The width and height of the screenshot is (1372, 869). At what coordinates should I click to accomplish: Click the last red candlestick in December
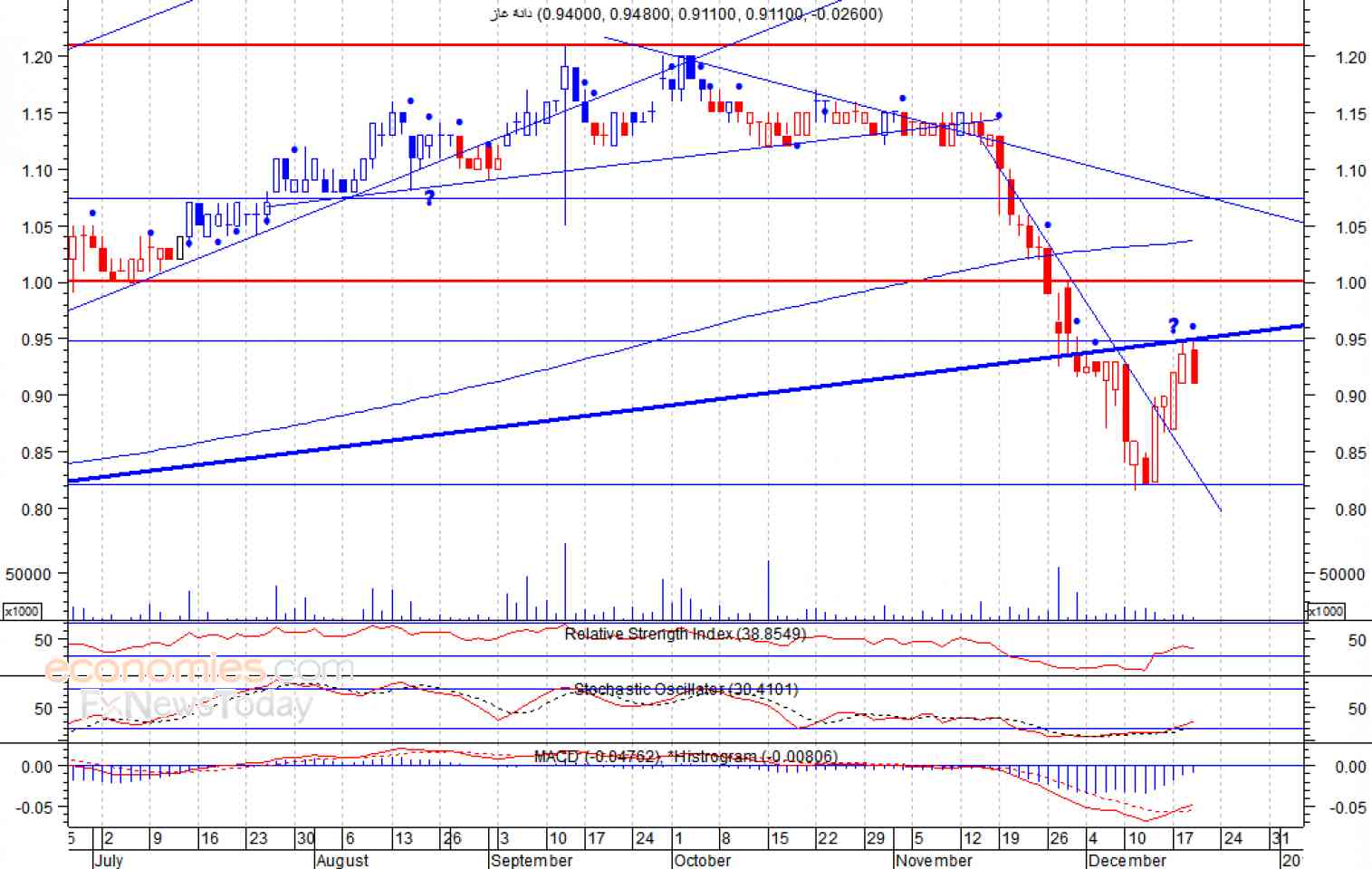pos(1195,366)
